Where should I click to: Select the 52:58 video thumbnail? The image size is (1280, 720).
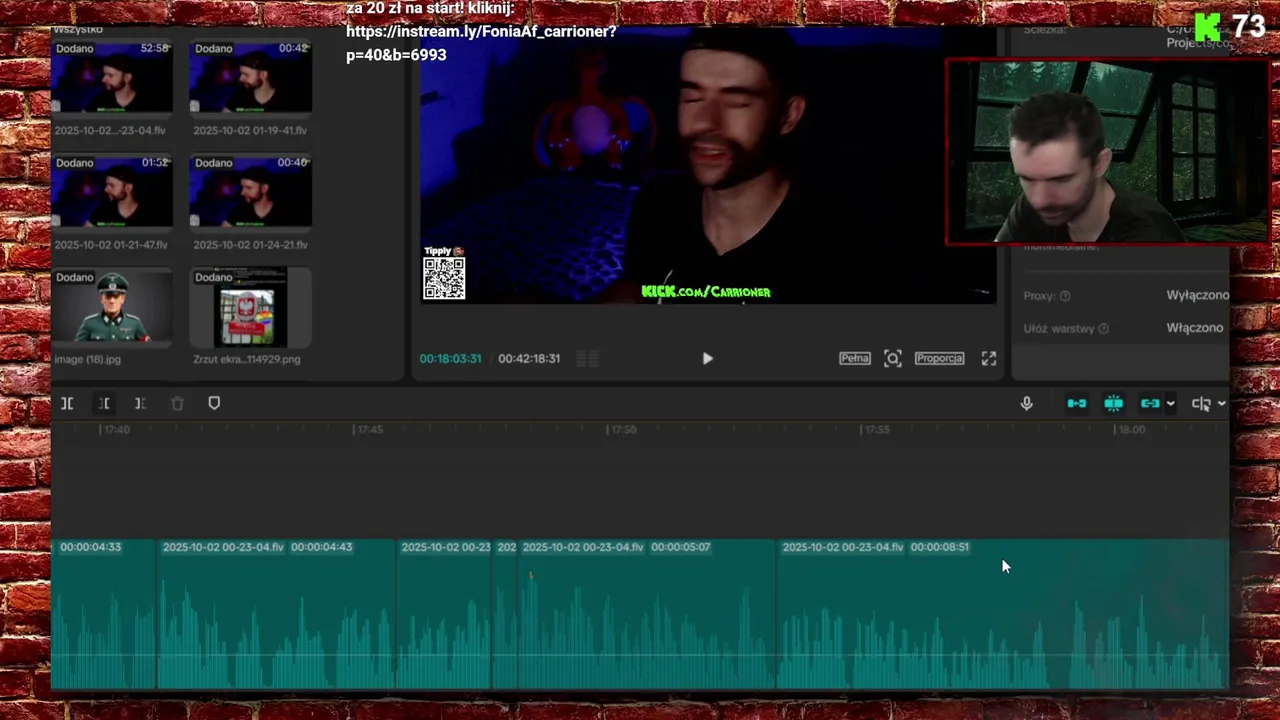click(112, 77)
